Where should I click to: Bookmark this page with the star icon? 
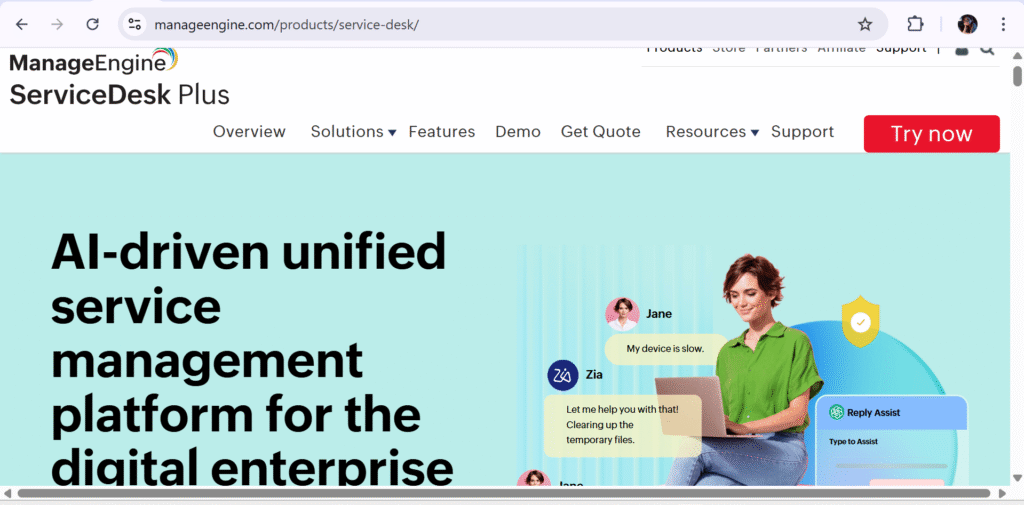coord(865,25)
